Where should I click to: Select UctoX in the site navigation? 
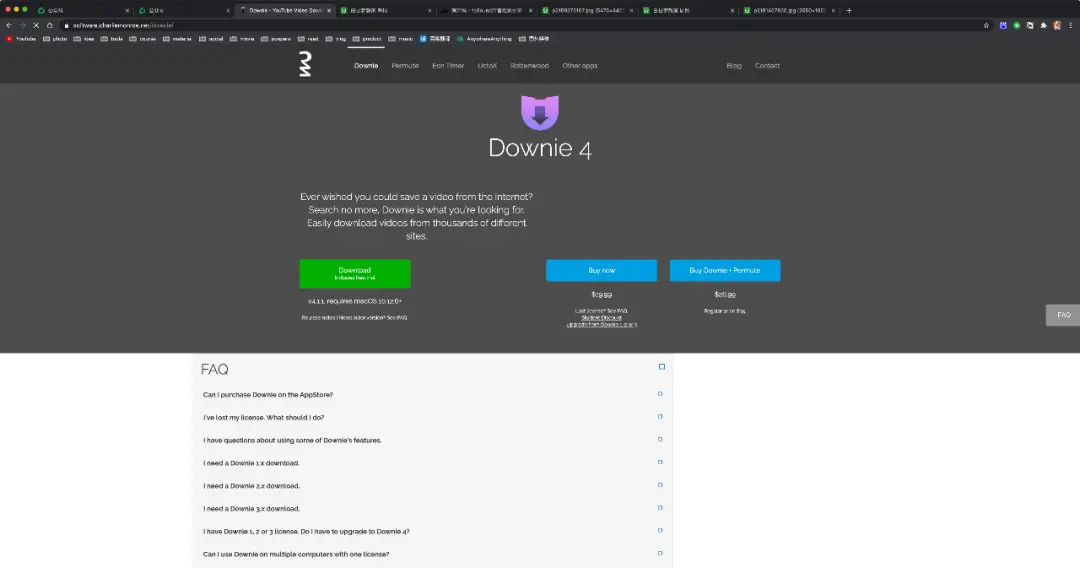coord(487,66)
